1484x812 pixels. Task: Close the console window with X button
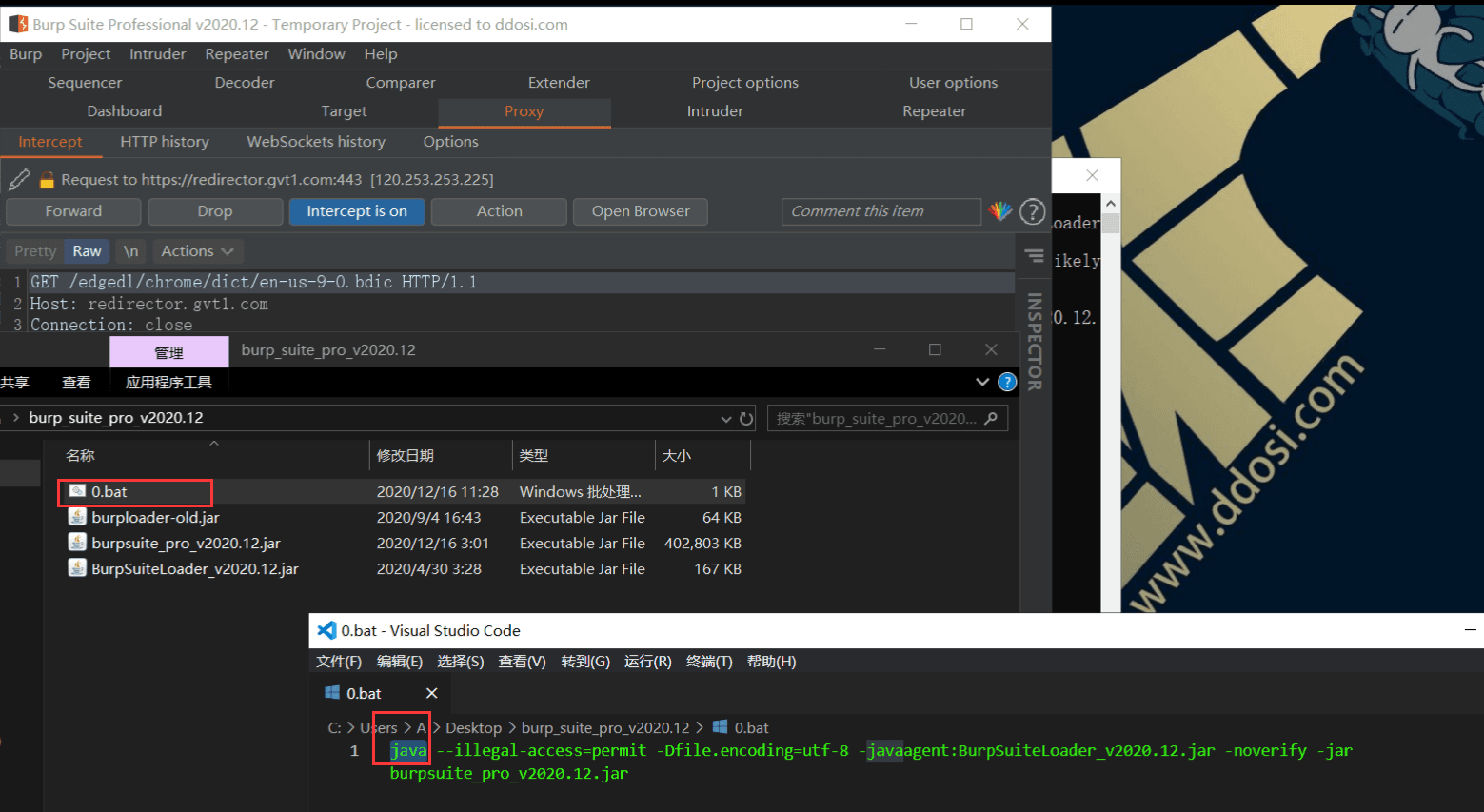click(1092, 175)
